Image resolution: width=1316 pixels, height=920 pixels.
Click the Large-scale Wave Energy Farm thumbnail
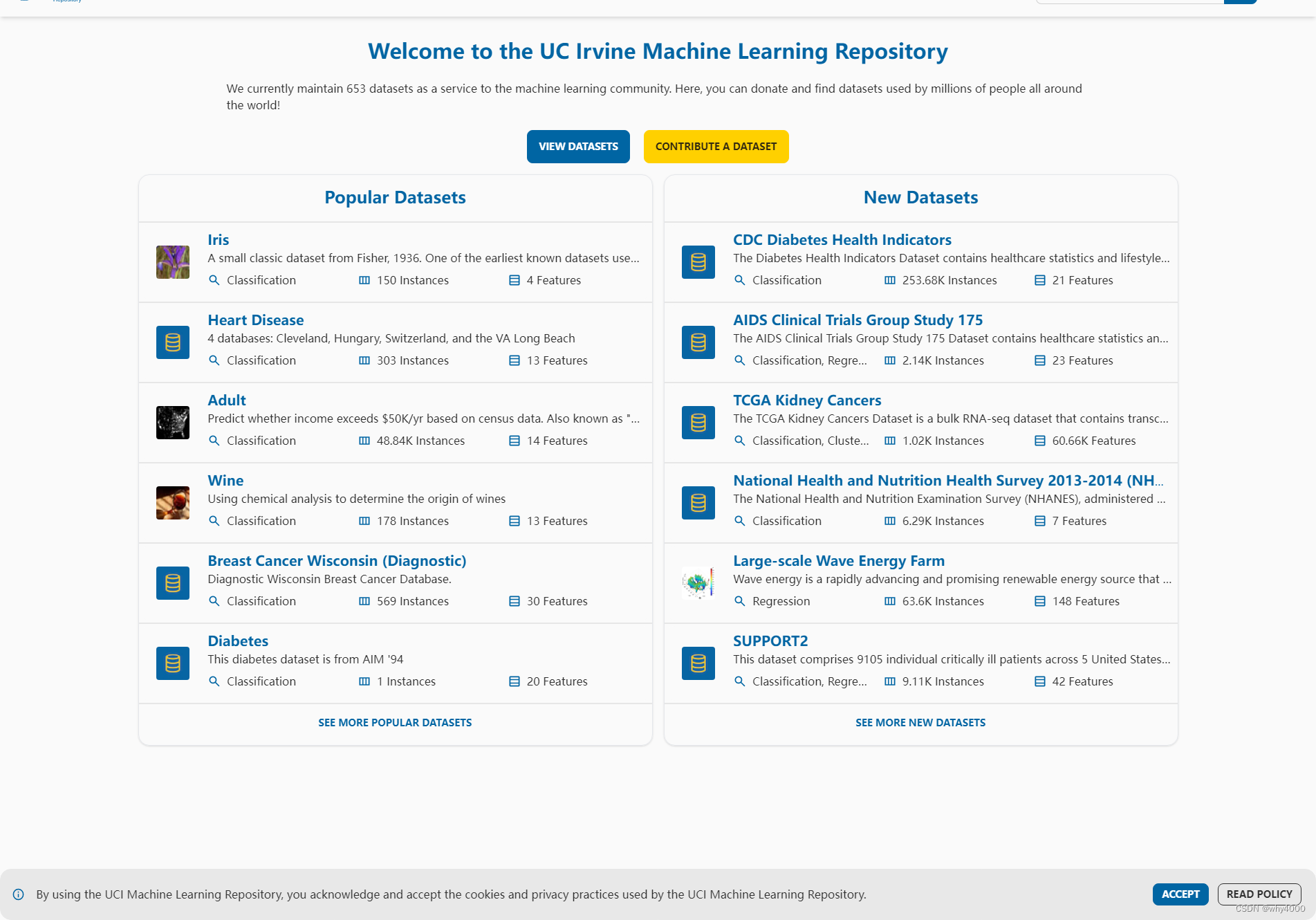pos(698,583)
